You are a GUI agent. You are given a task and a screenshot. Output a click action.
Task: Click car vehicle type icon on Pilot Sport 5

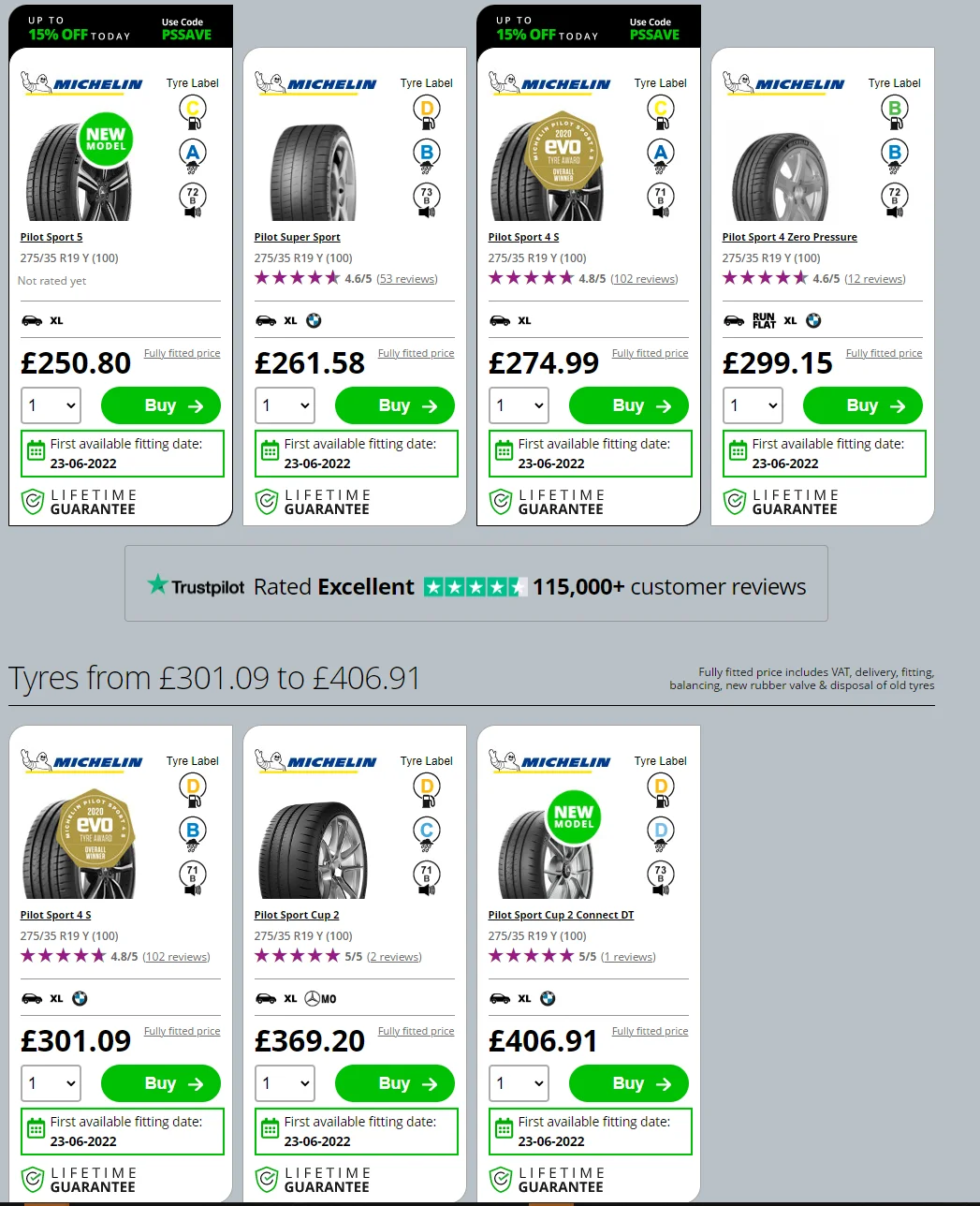tap(32, 320)
